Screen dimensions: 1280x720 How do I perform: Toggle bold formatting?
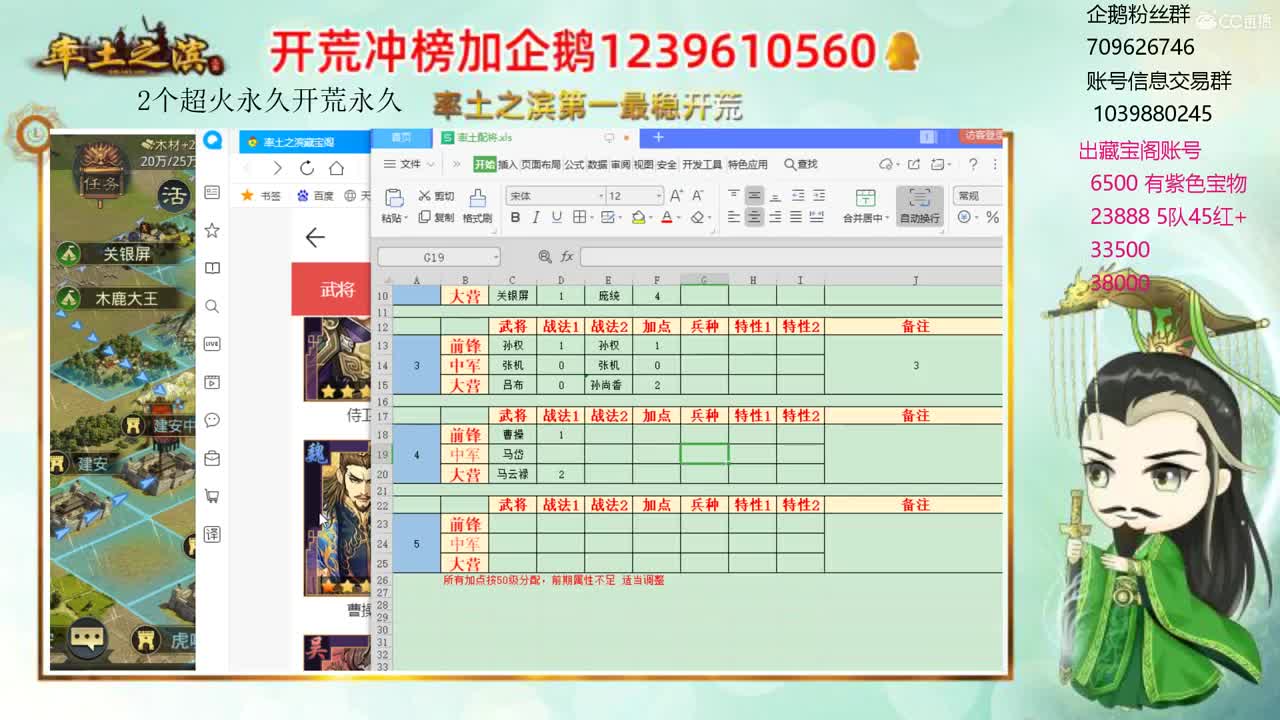coord(515,217)
